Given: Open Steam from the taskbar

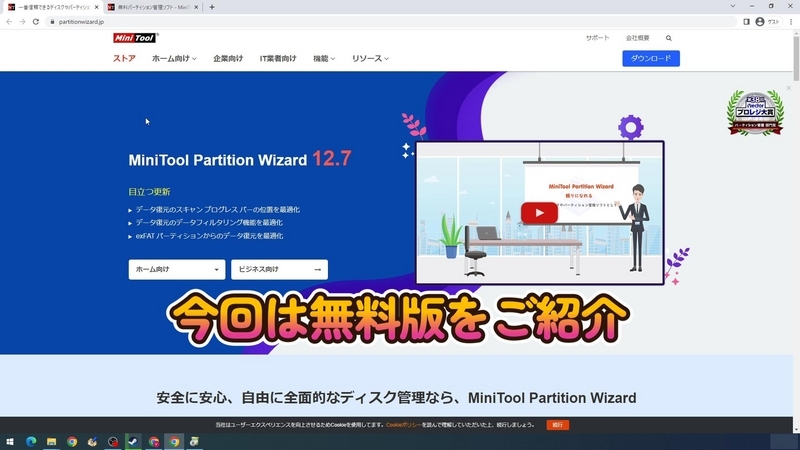Looking at the screenshot, I should point(133,441).
